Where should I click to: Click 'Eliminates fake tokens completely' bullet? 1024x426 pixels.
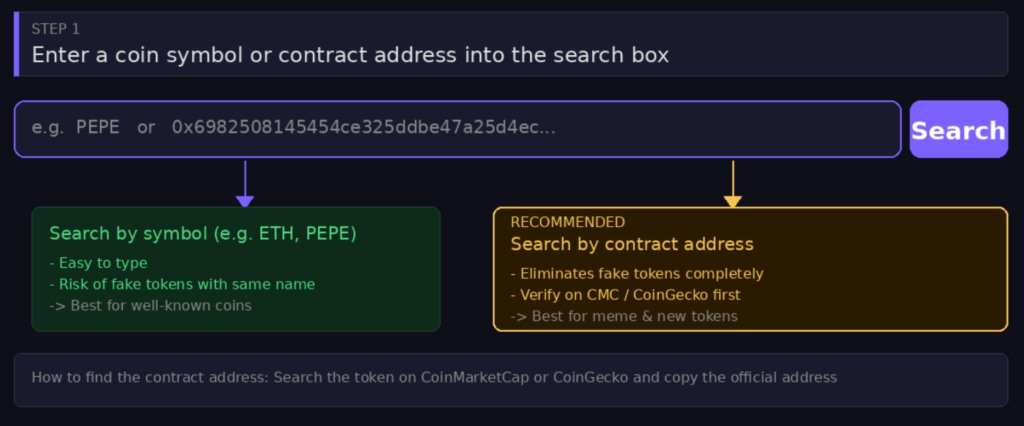pos(636,274)
